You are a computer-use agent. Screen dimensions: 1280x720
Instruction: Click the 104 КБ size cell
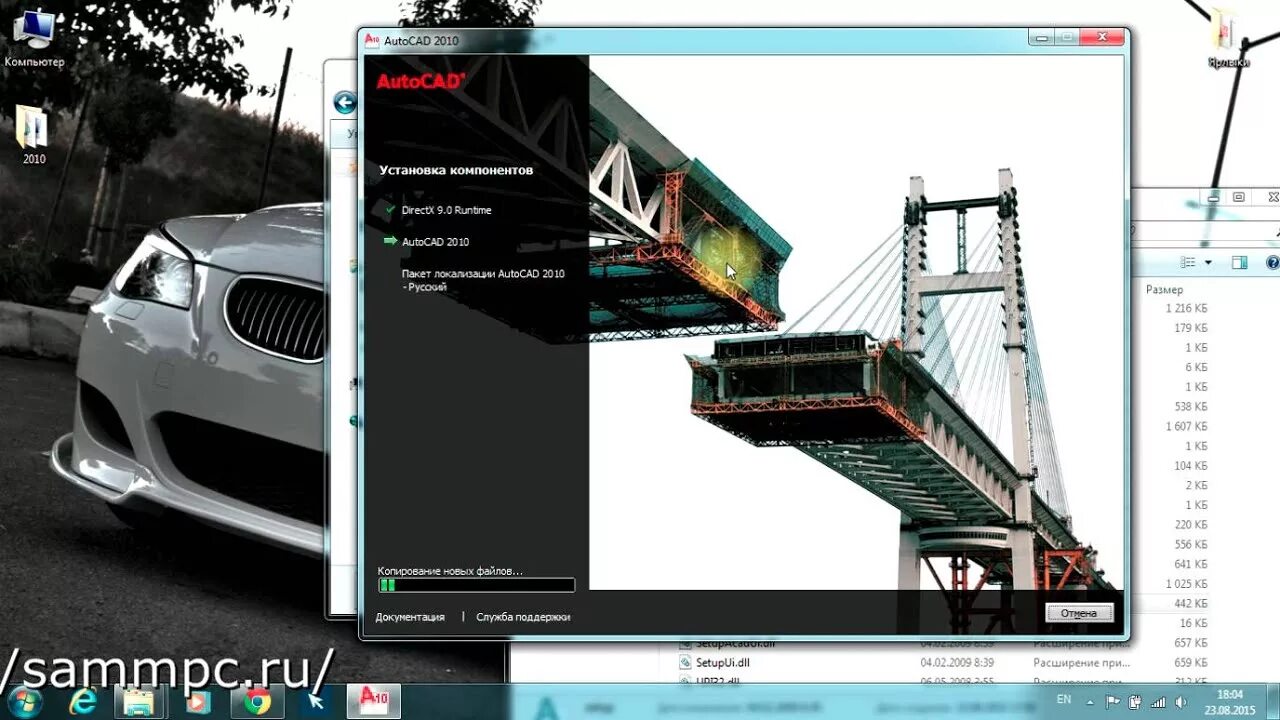click(x=1190, y=466)
